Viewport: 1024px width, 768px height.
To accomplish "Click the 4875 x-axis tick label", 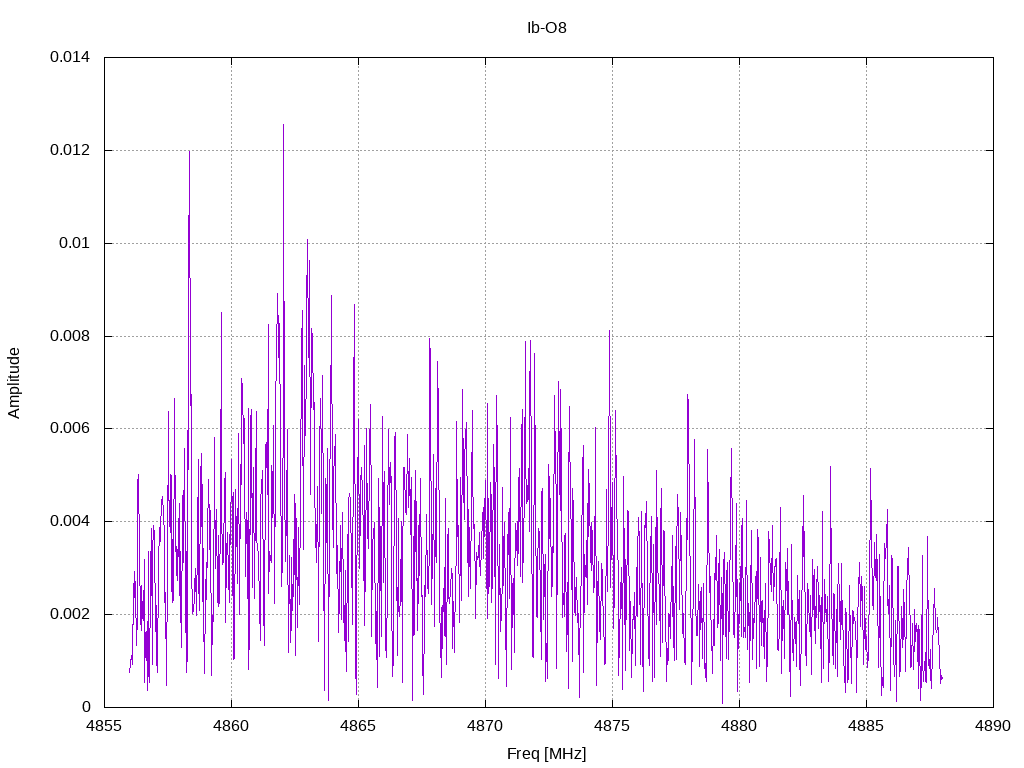I will (x=612, y=726).
